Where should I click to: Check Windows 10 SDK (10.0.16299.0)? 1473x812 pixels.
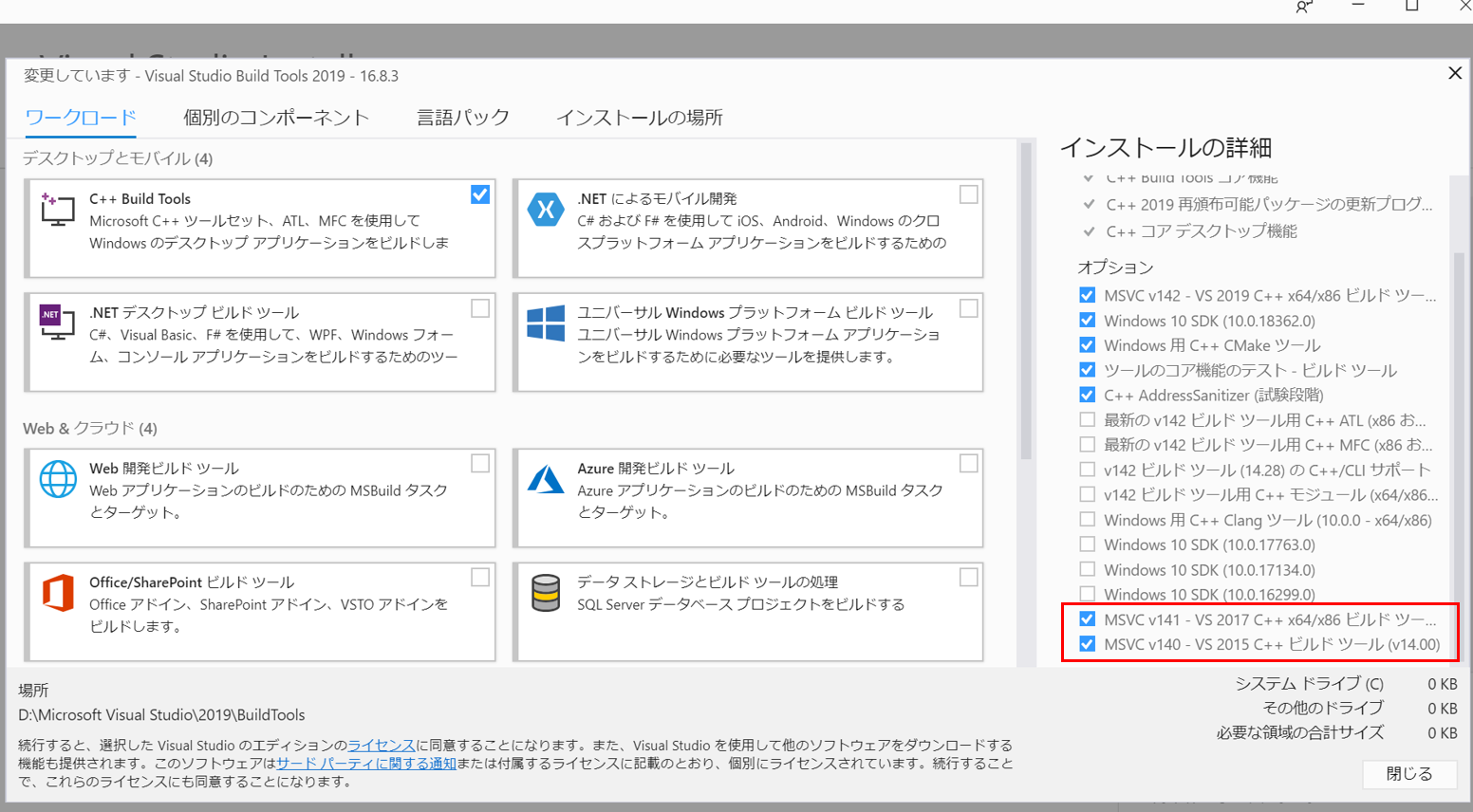coord(1088,594)
